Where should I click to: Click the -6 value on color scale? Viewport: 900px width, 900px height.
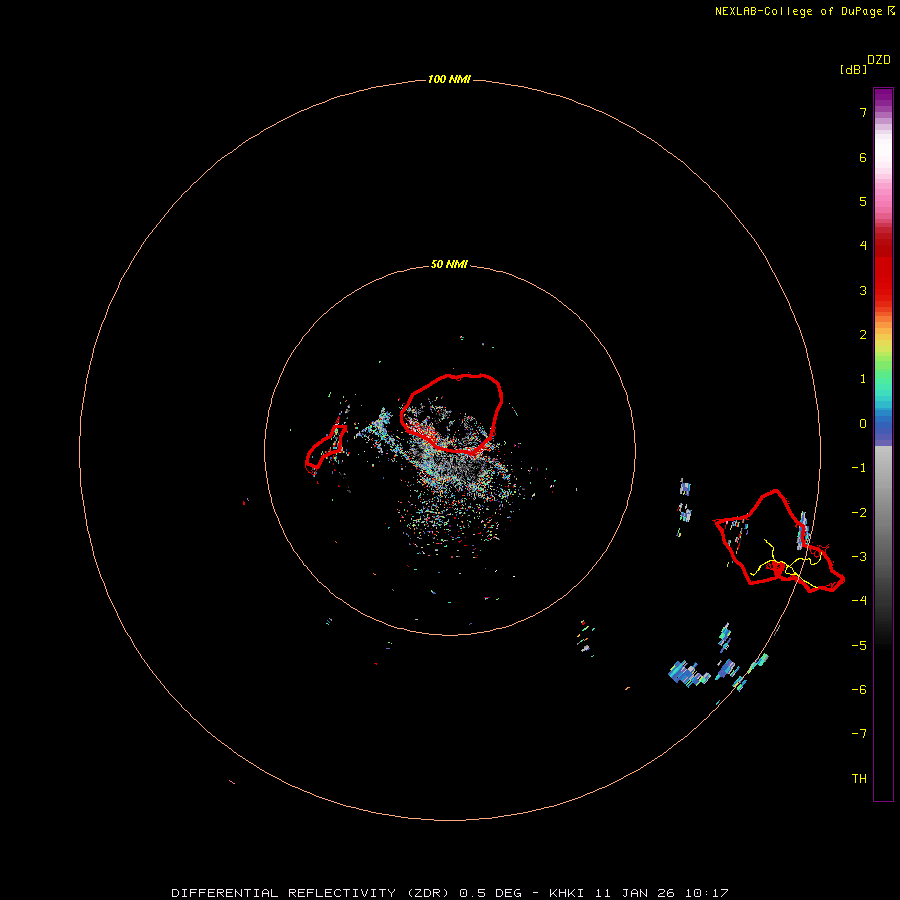[859, 690]
